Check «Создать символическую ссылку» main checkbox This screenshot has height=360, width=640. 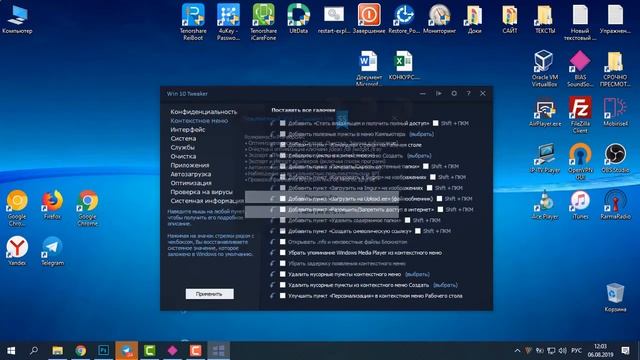click(x=282, y=231)
